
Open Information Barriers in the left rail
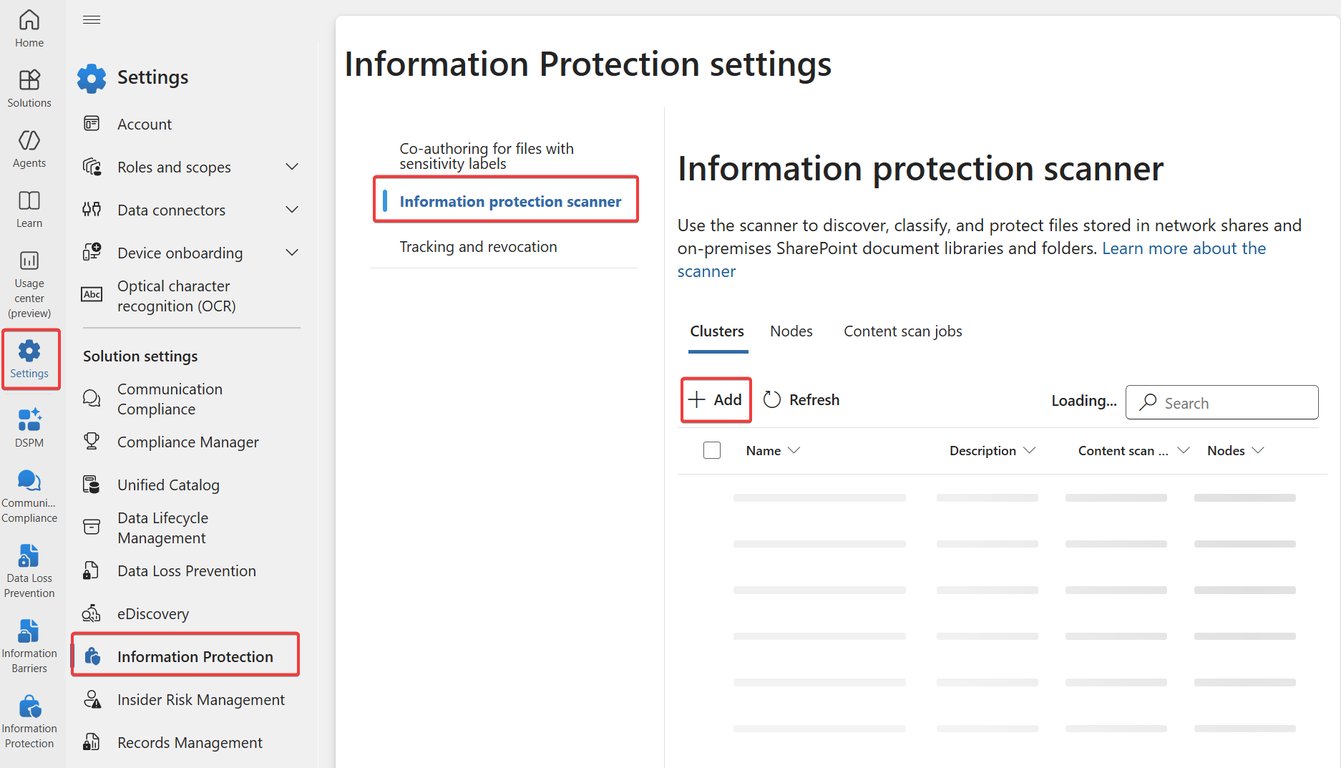pyautogui.click(x=29, y=645)
